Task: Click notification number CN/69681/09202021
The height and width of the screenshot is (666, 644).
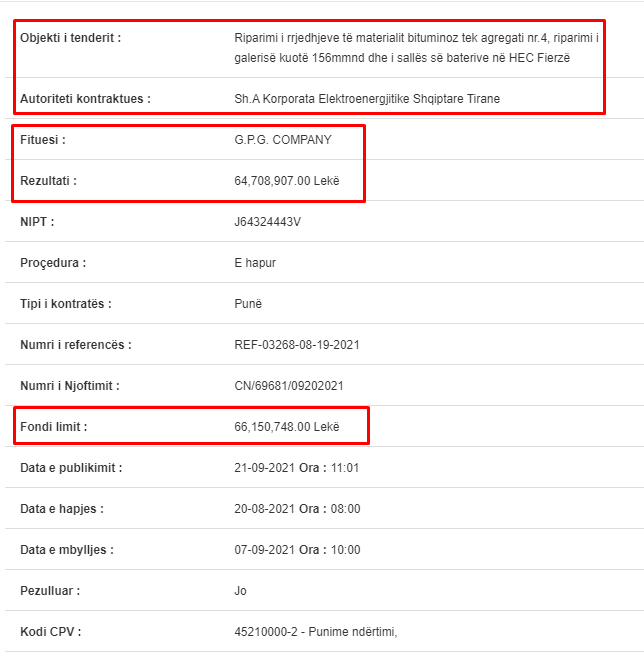Action: point(289,386)
